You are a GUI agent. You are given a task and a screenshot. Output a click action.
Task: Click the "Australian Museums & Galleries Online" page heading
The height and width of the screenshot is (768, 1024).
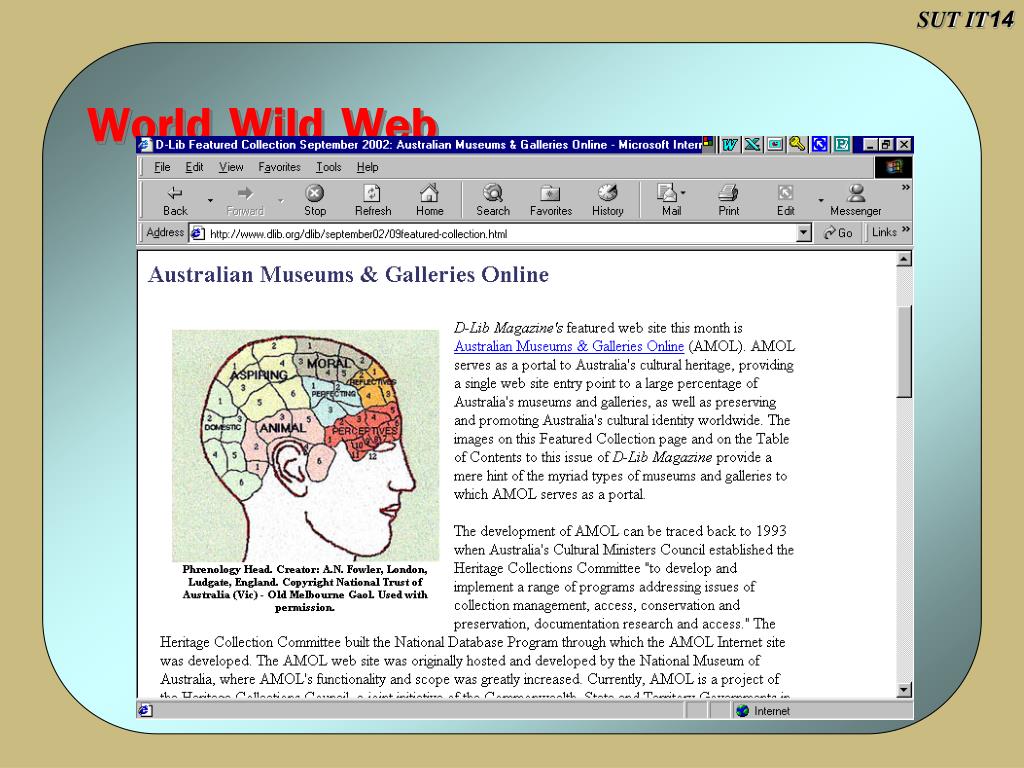click(349, 274)
